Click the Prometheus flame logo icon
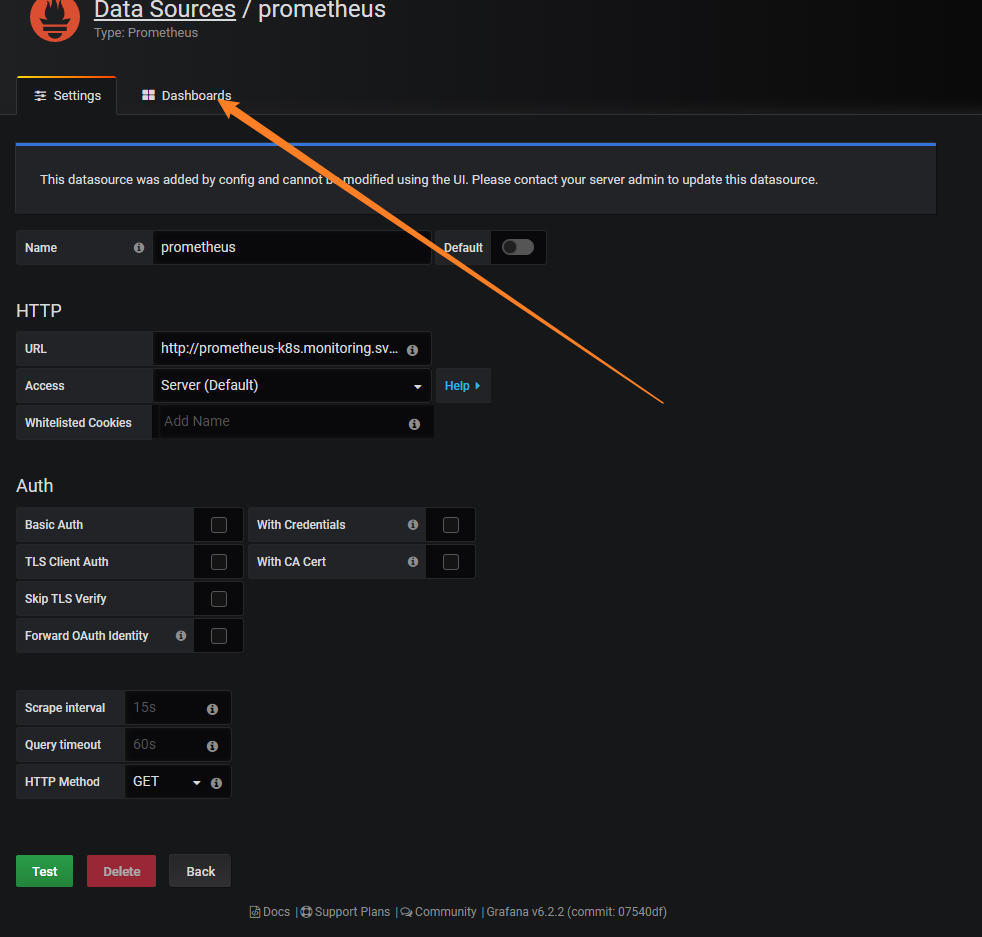The width and height of the screenshot is (982, 937). pyautogui.click(x=55, y=18)
